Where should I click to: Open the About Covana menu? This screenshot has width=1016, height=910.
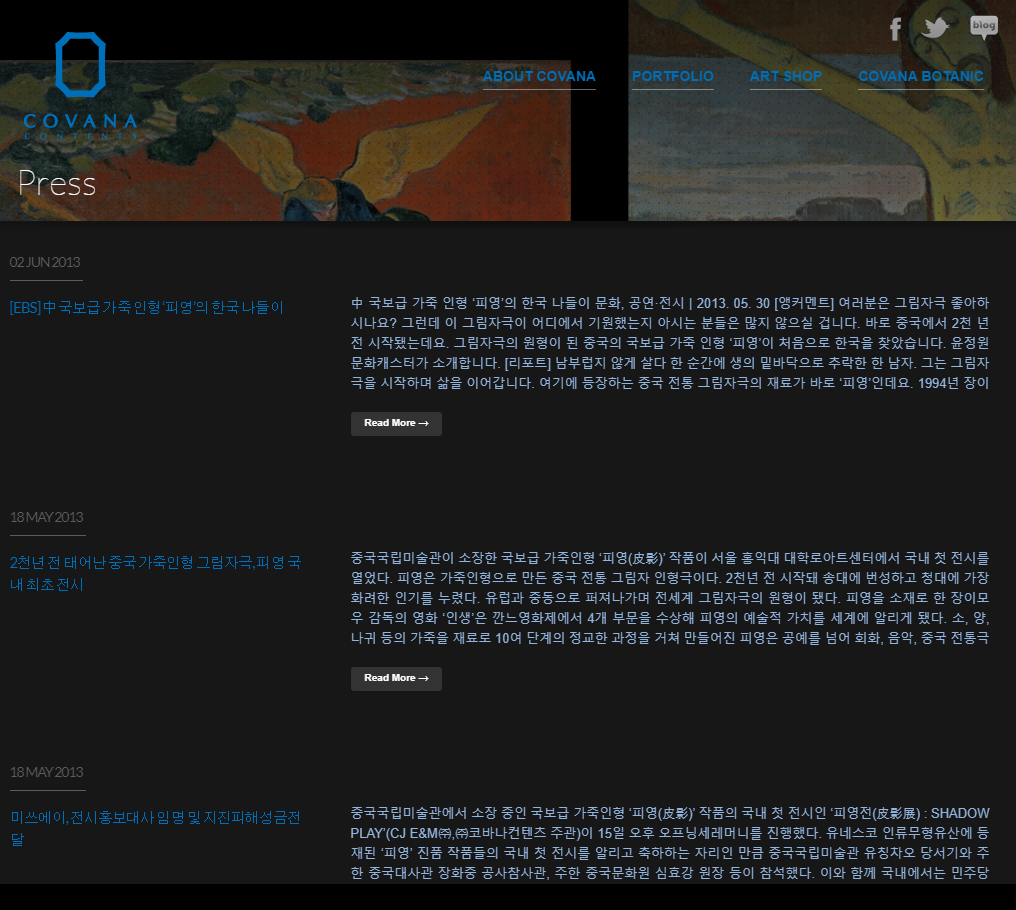point(539,76)
